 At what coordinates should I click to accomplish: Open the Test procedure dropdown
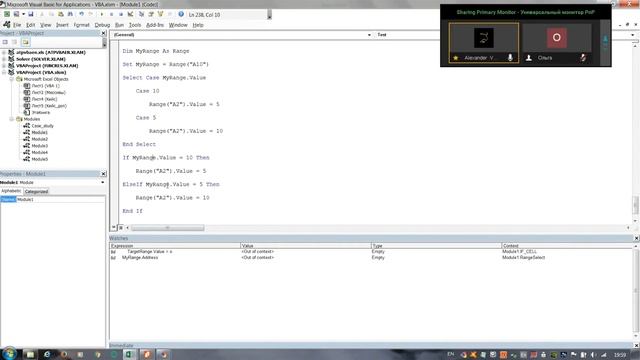click(633, 35)
